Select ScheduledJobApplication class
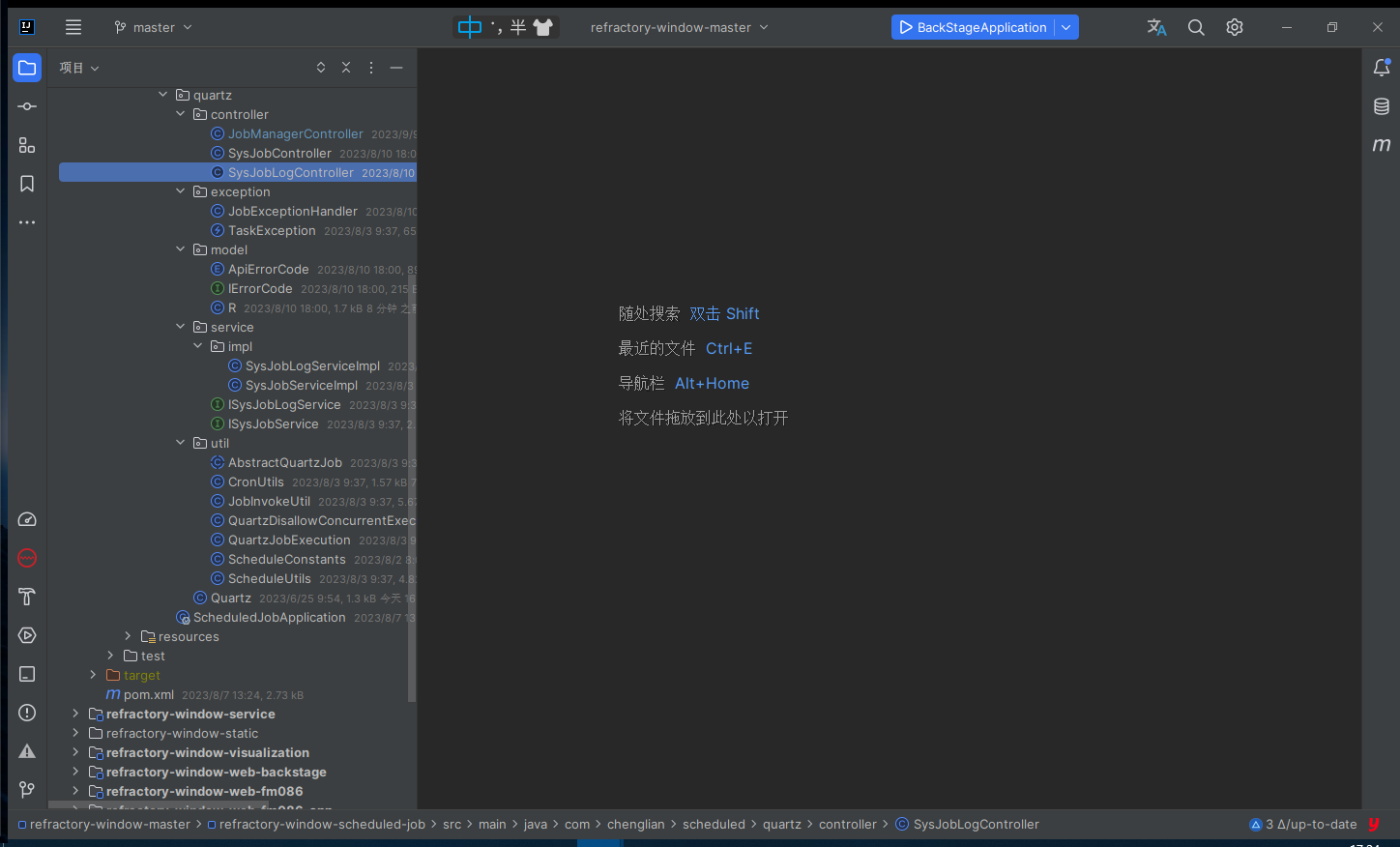The image size is (1400, 847). [x=269, y=617]
